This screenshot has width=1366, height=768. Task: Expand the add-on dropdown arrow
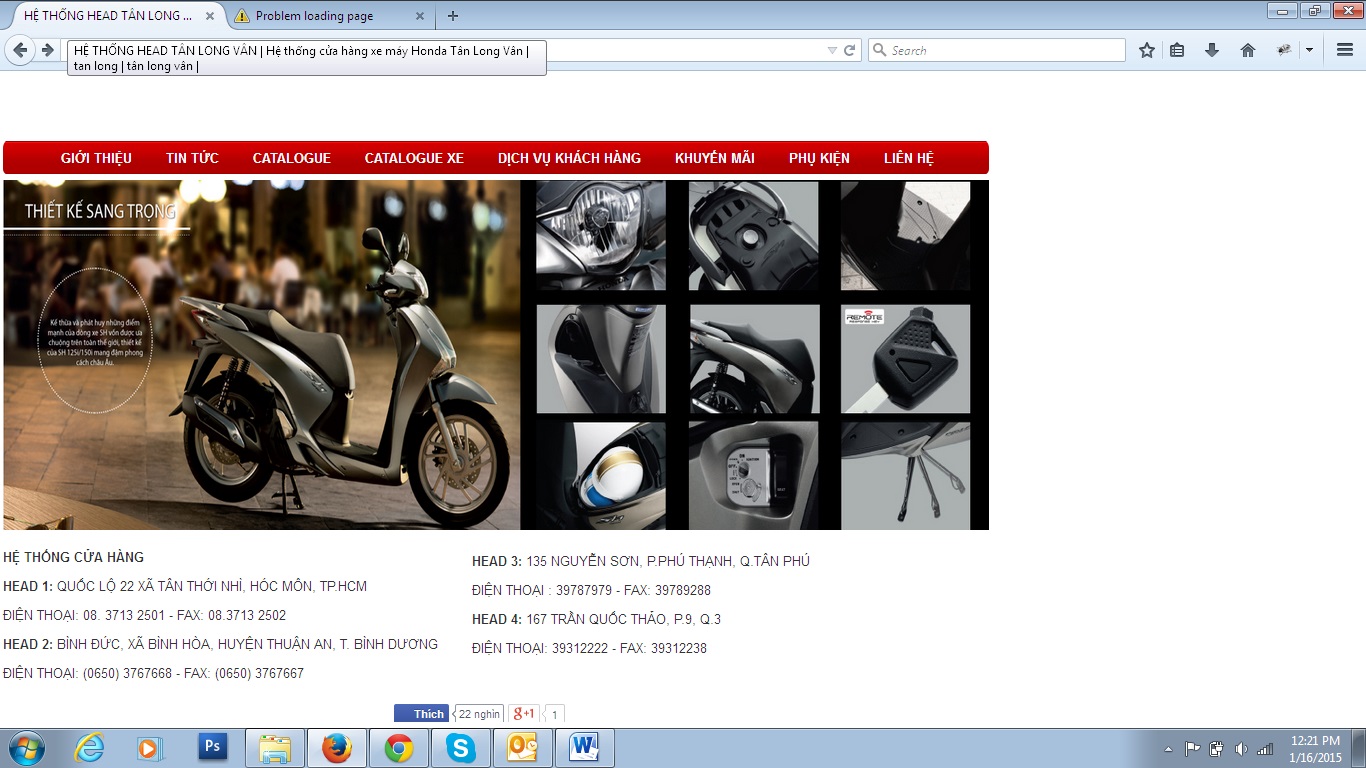(x=1309, y=50)
